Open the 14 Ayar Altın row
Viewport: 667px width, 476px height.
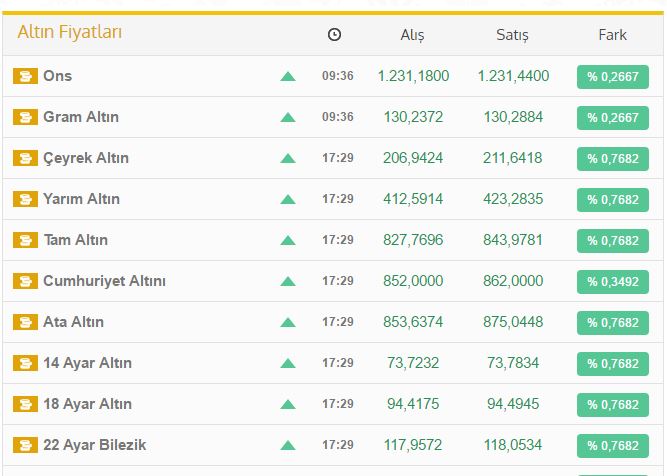pyautogui.click(x=87, y=363)
